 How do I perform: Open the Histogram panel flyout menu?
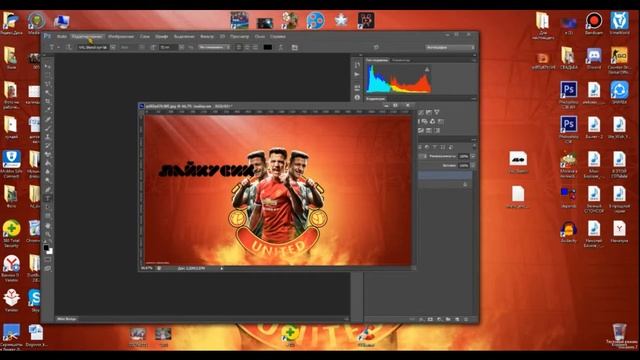(474, 60)
